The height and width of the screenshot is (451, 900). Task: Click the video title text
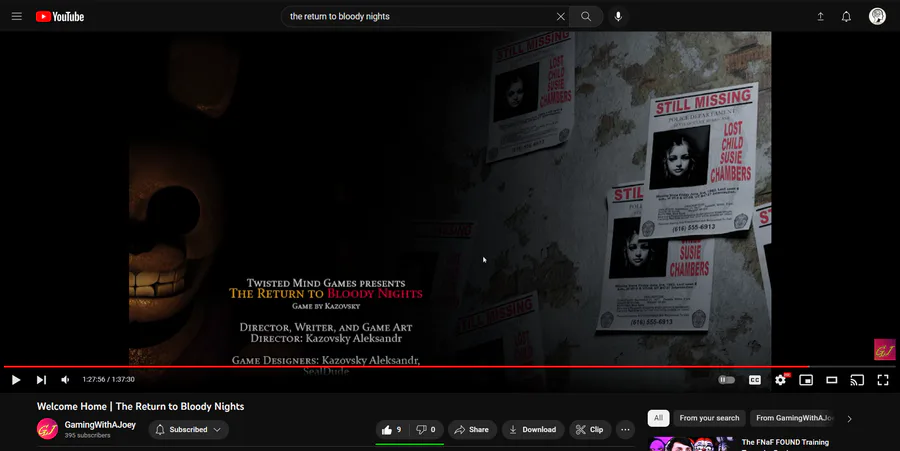point(141,406)
